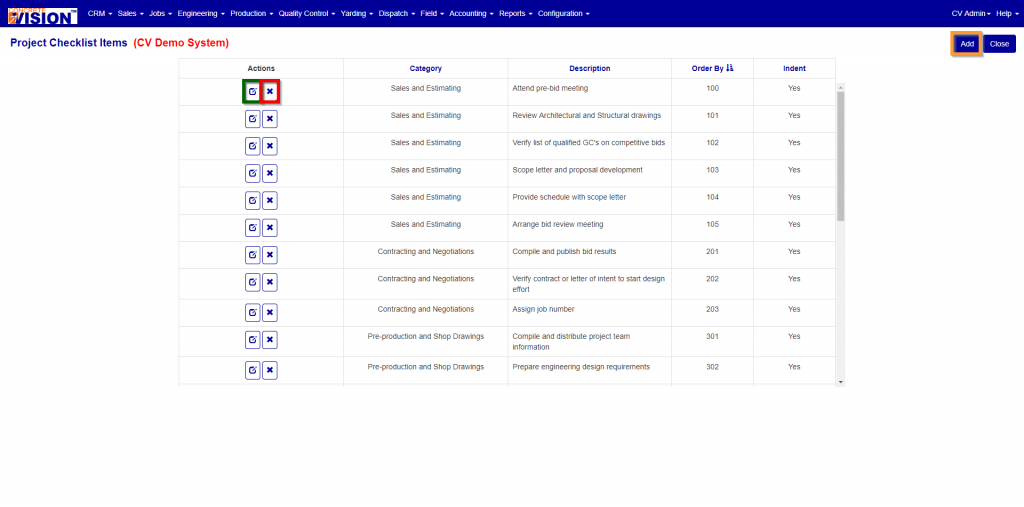Click the Add button
1024x507 pixels.
967,44
